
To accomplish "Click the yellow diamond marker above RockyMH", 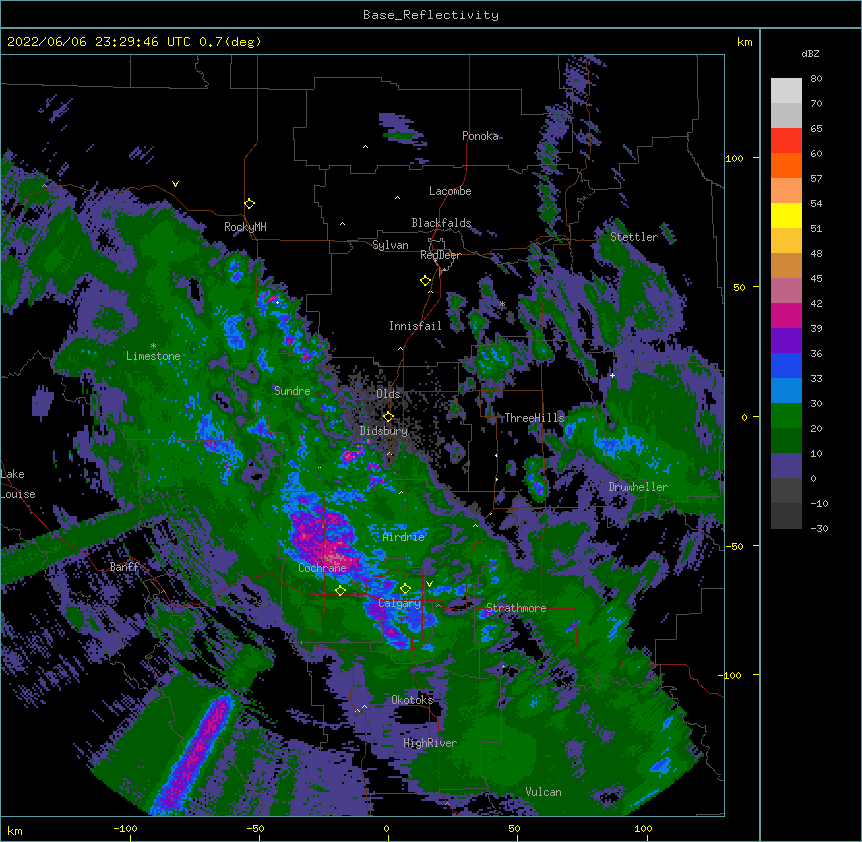I will [x=250, y=204].
